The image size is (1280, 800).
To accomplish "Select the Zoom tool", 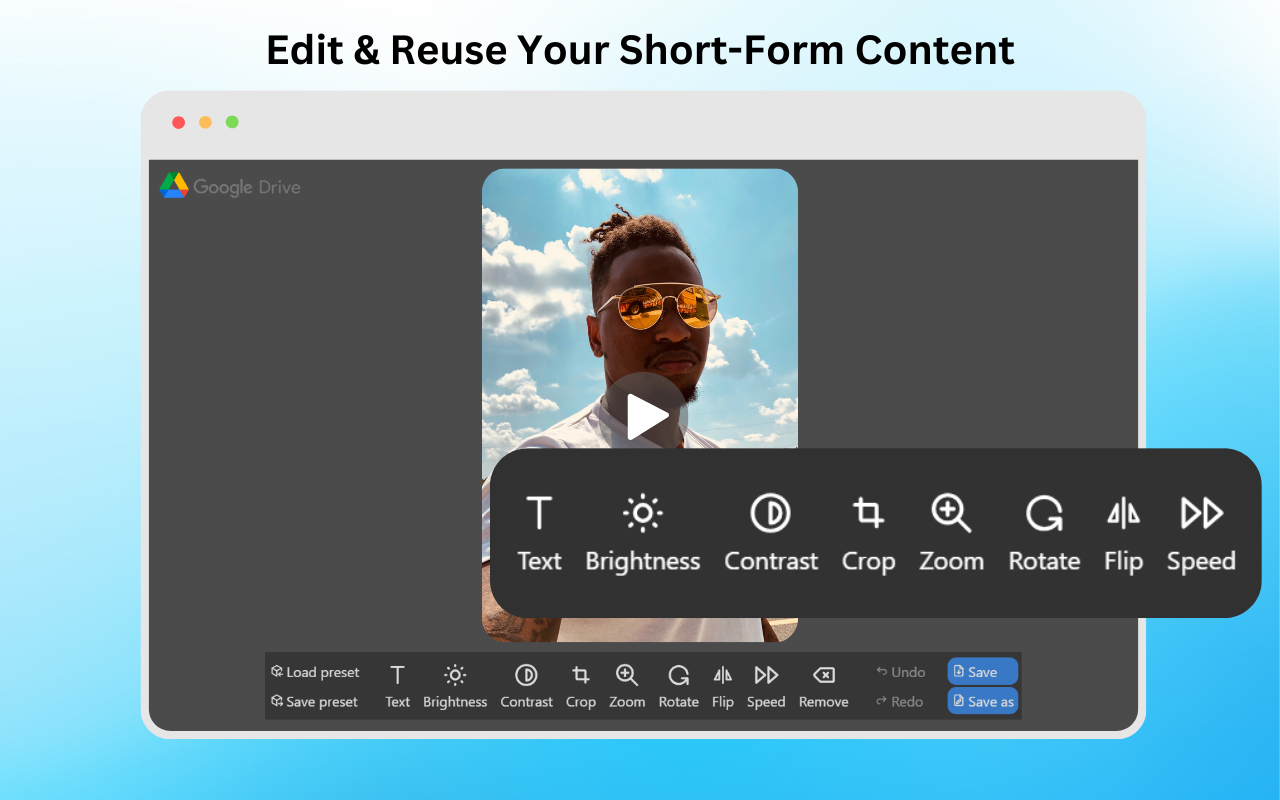I will tap(951, 533).
